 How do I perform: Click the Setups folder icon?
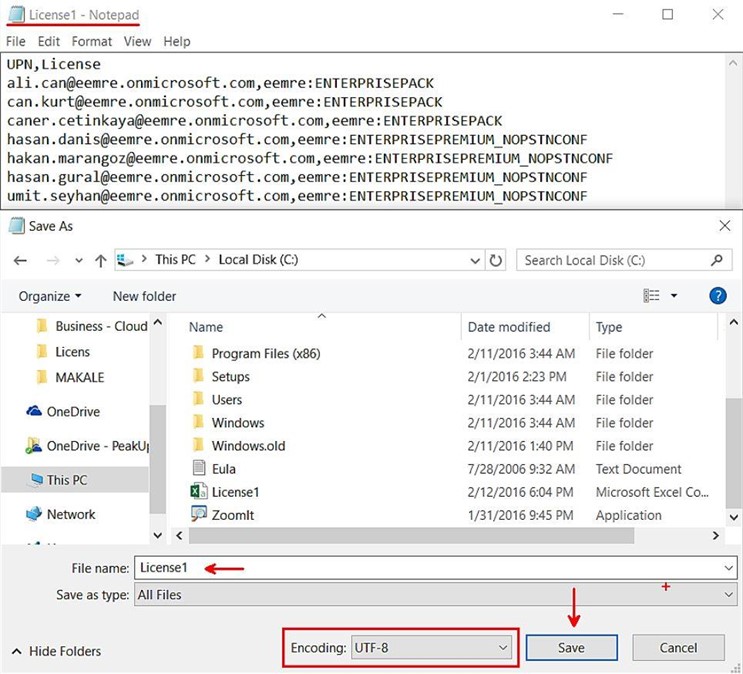click(199, 376)
